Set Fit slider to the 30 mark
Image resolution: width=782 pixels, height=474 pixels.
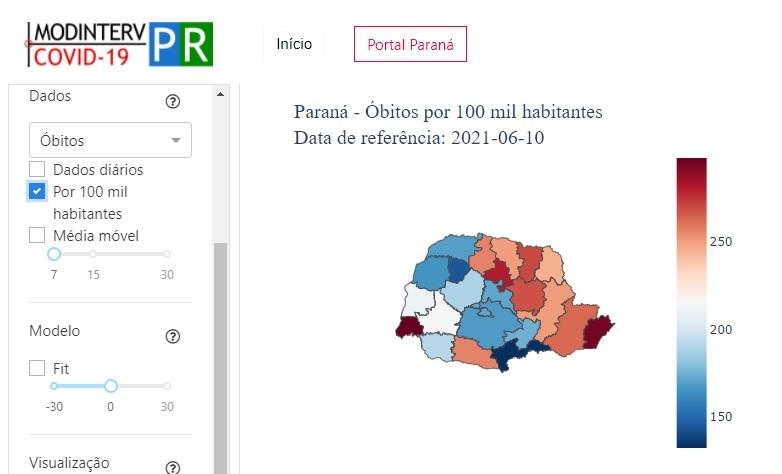(167, 386)
